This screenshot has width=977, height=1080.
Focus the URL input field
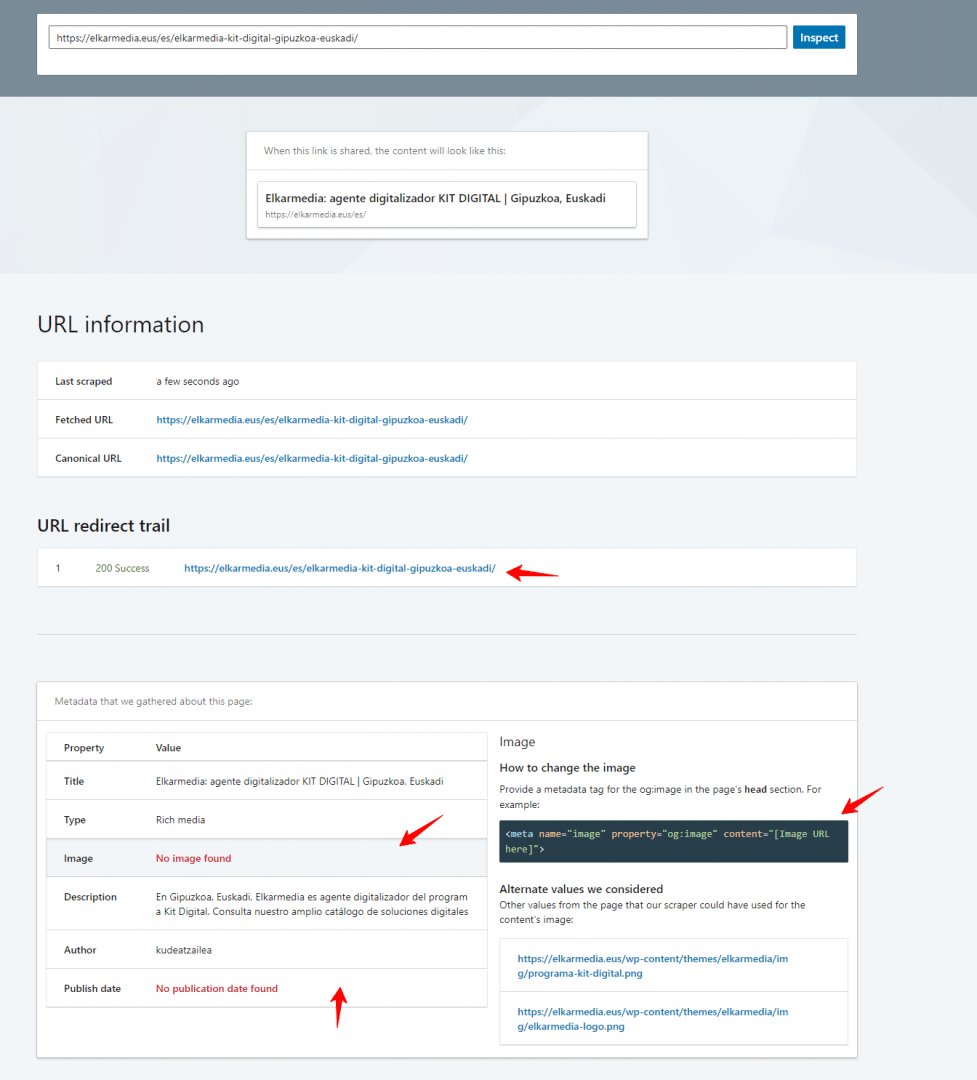pos(418,37)
